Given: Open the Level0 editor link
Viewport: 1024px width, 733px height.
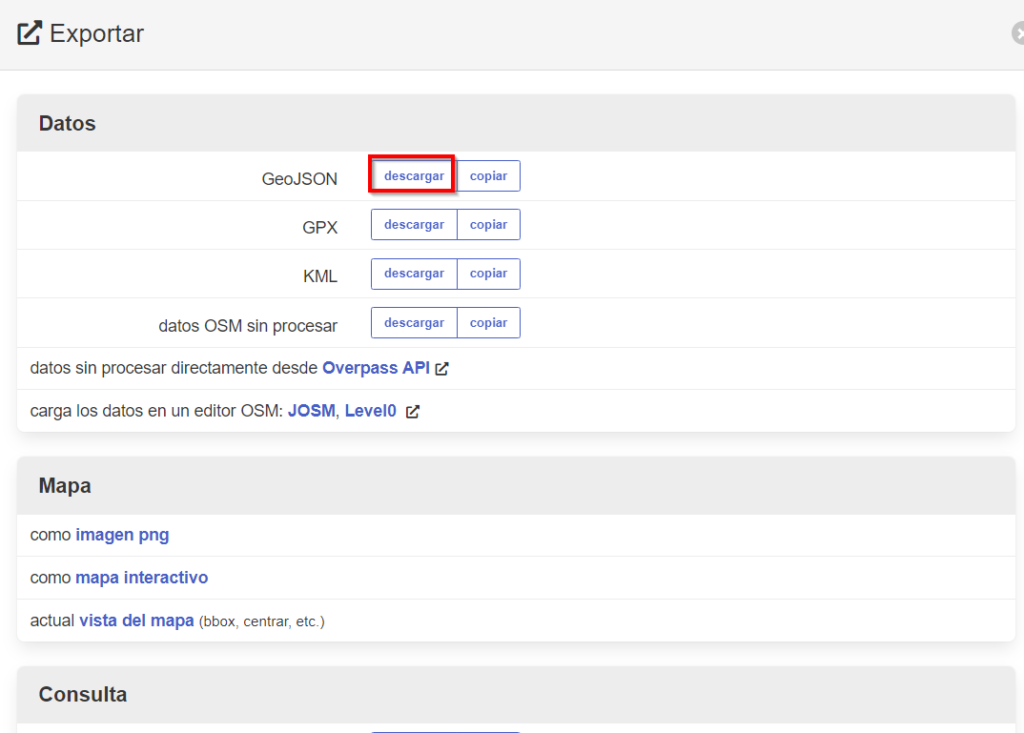Looking at the screenshot, I should pos(370,410).
